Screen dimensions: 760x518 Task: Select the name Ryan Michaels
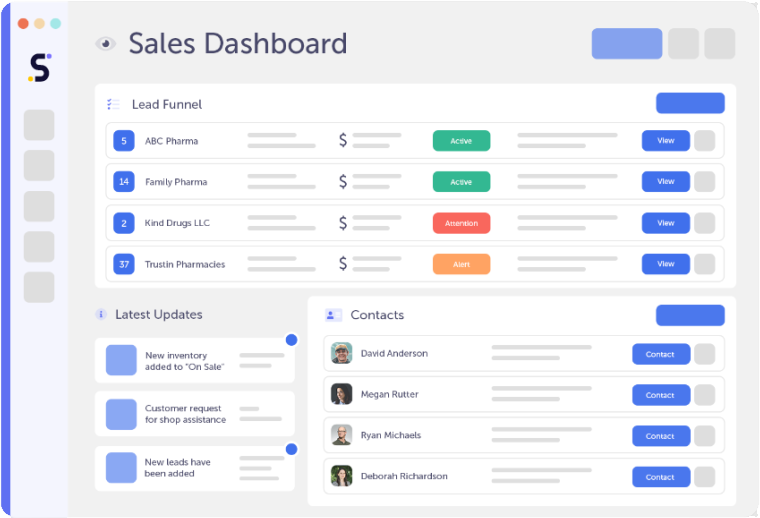coord(391,435)
